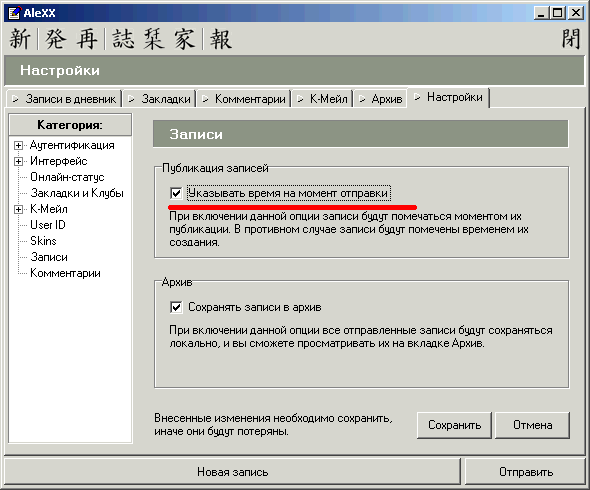Click the 栞 kanji toolbar icon
Image resolution: width=590 pixels, height=490 pixels.
[x=154, y=39]
